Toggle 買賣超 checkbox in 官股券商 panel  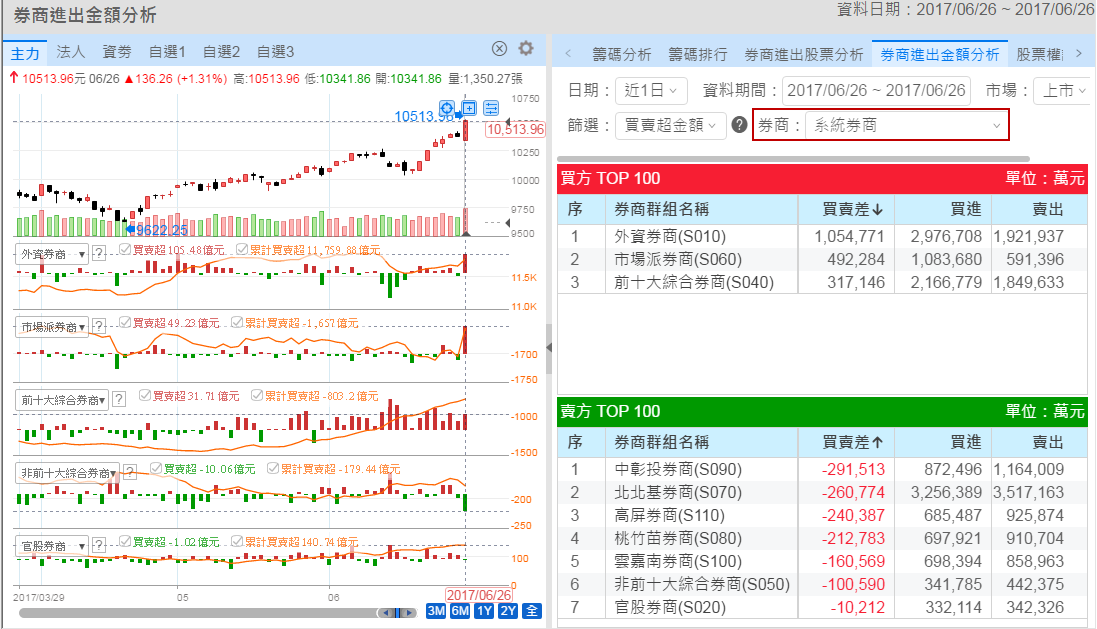(124, 542)
